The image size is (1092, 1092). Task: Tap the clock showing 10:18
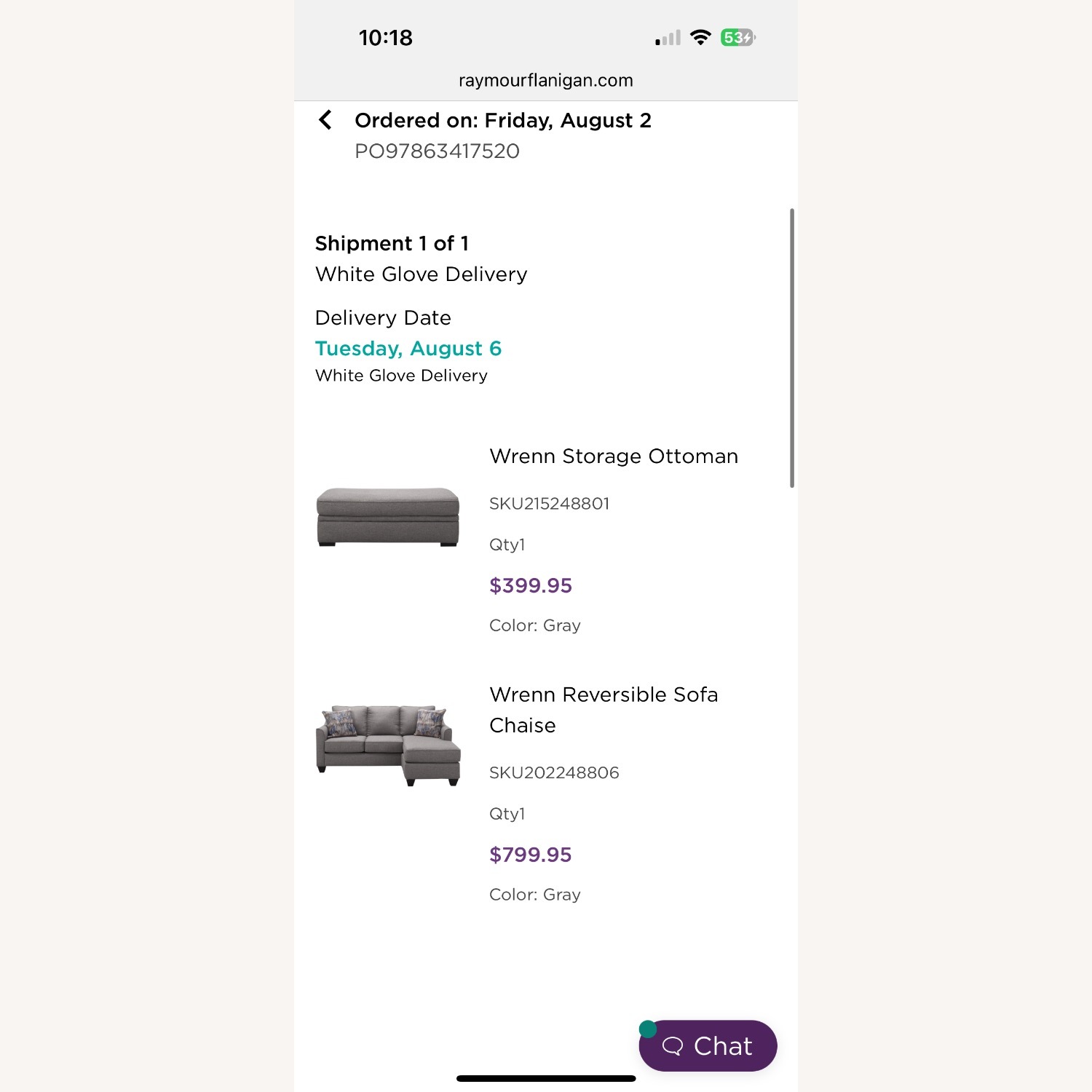pos(386,37)
